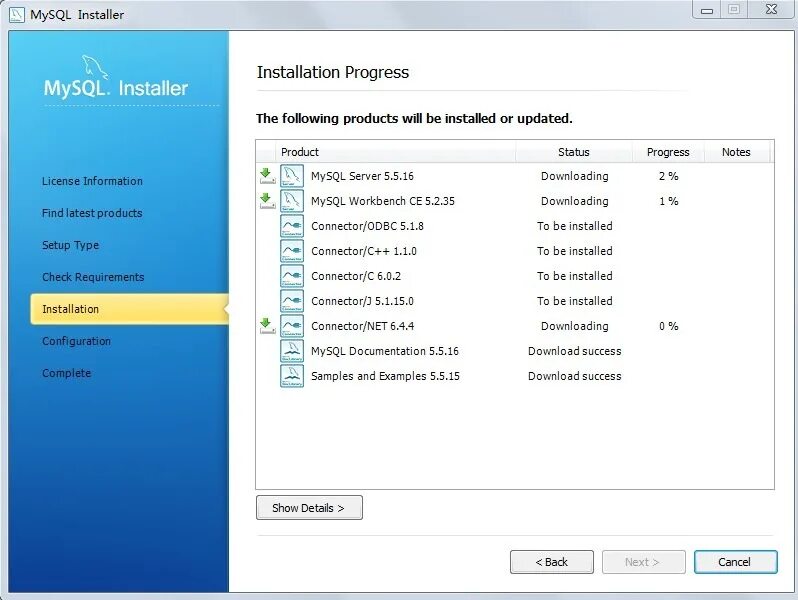Select the Connector/ODBC 5.1.8 text
The width and height of the screenshot is (798, 600).
pos(367,226)
